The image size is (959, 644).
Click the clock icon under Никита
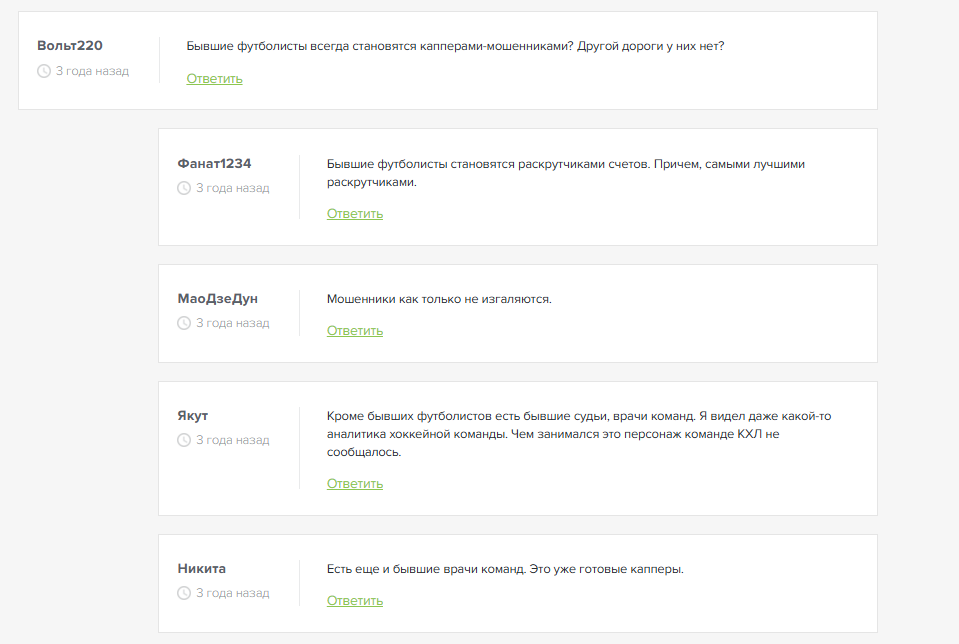tap(184, 593)
